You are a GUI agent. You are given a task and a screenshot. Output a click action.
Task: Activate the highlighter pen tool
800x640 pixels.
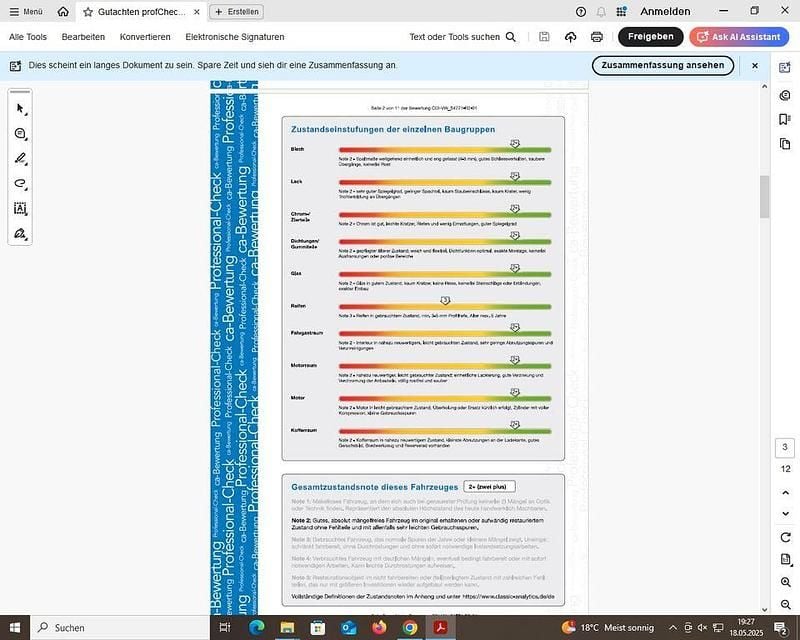pos(20,159)
